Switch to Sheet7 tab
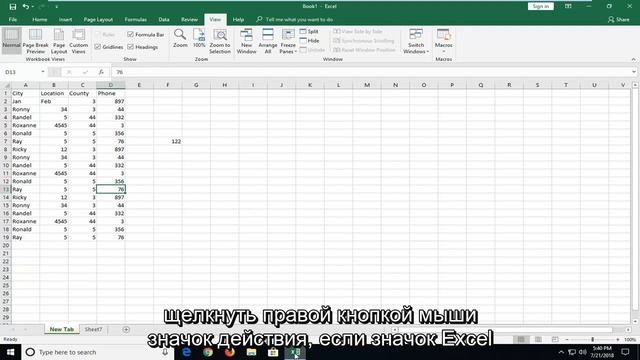 (x=93, y=329)
